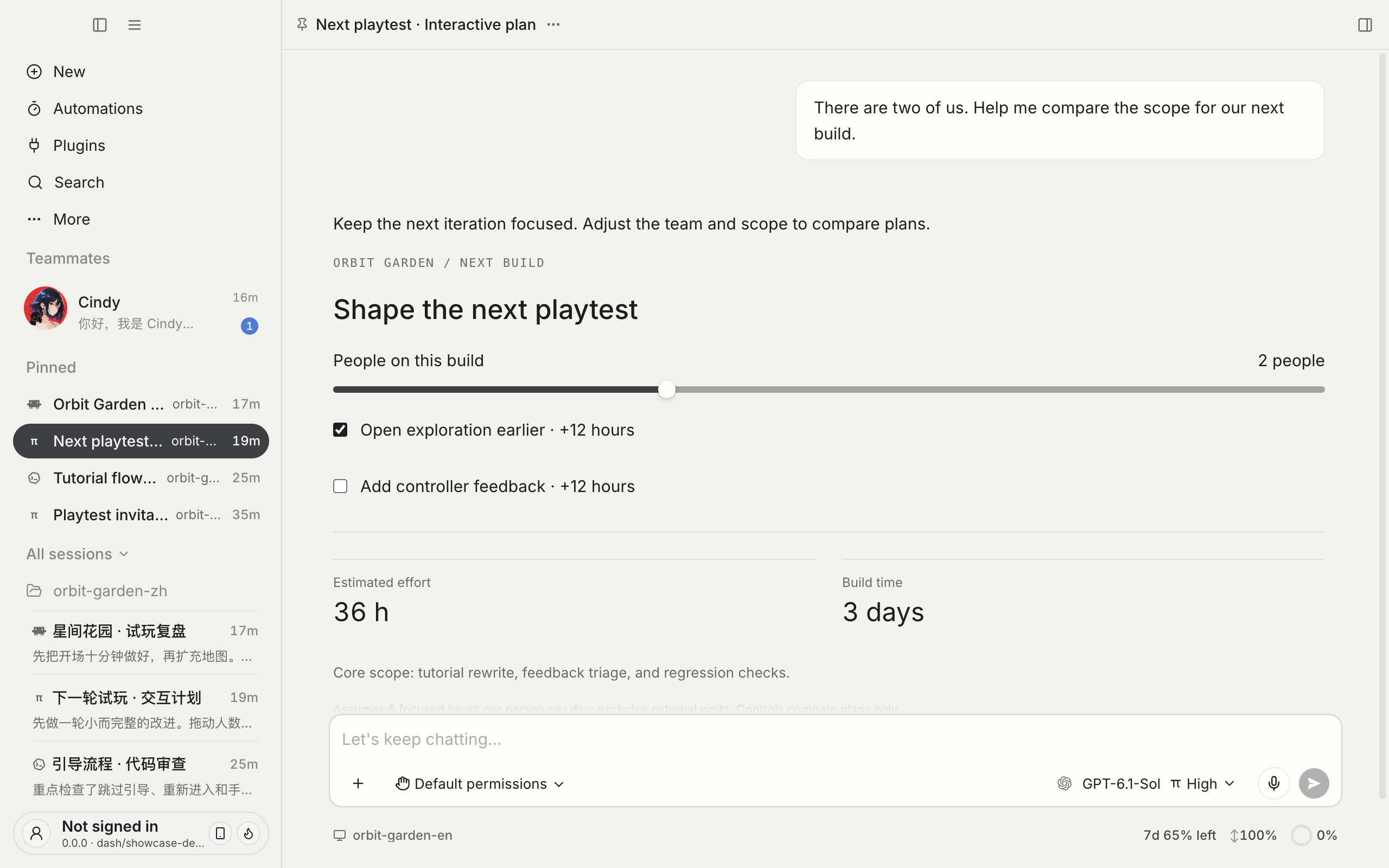
Task: Select the active Next playtest pinned session
Action: click(141, 441)
